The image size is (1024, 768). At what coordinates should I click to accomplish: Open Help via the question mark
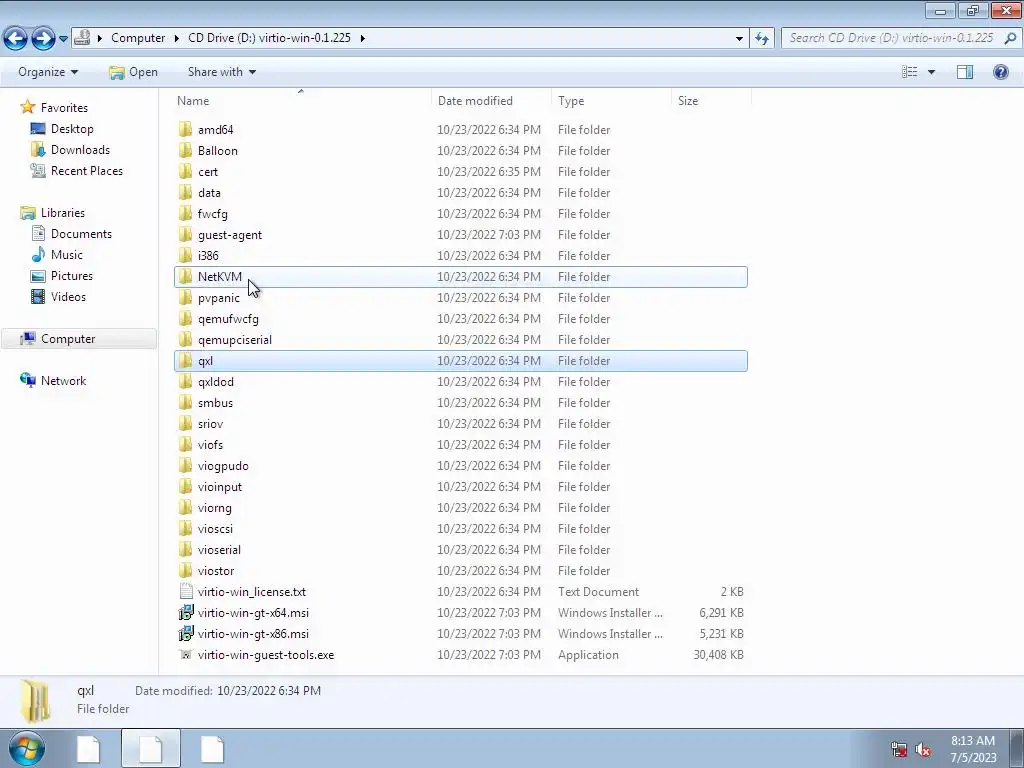coord(1000,72)
